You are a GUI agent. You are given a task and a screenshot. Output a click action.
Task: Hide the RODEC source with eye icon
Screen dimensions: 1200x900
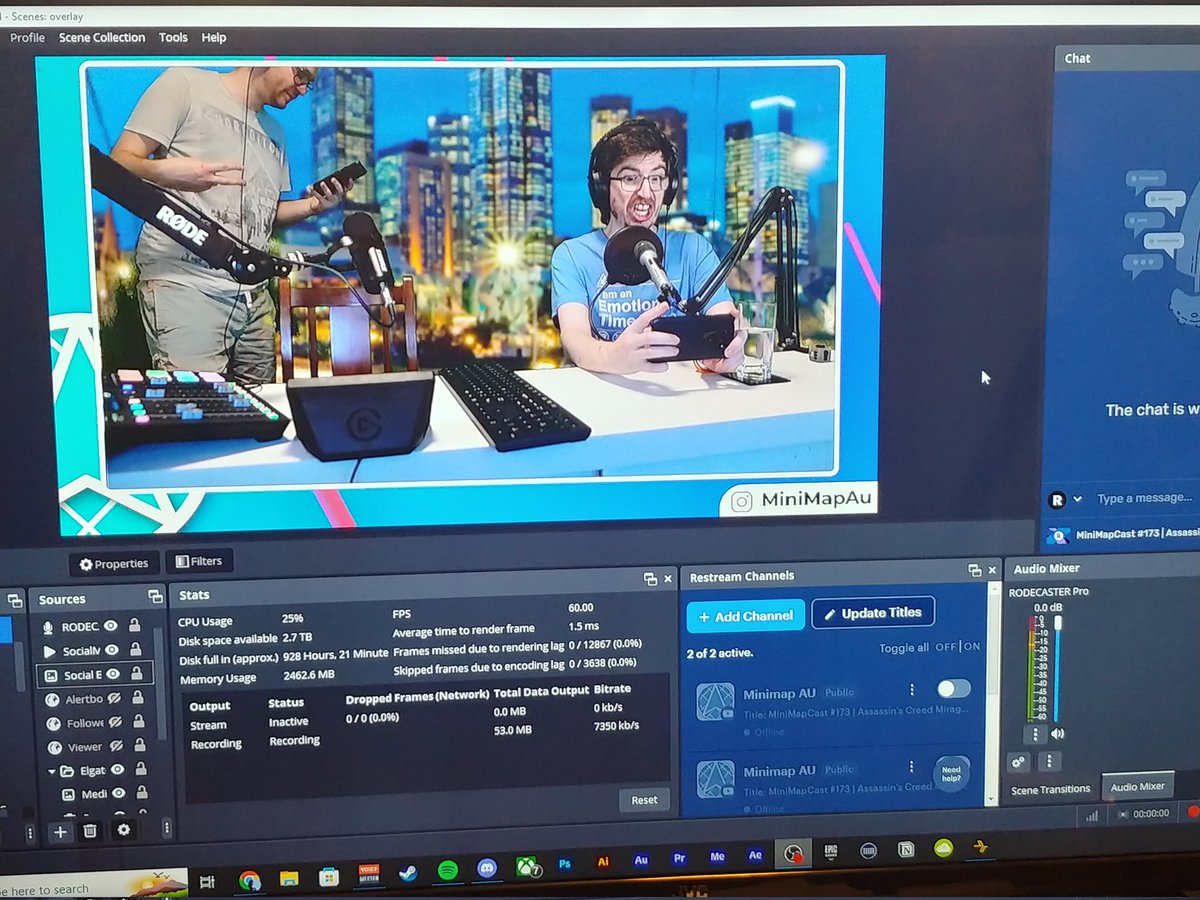(x=111, y=626)
